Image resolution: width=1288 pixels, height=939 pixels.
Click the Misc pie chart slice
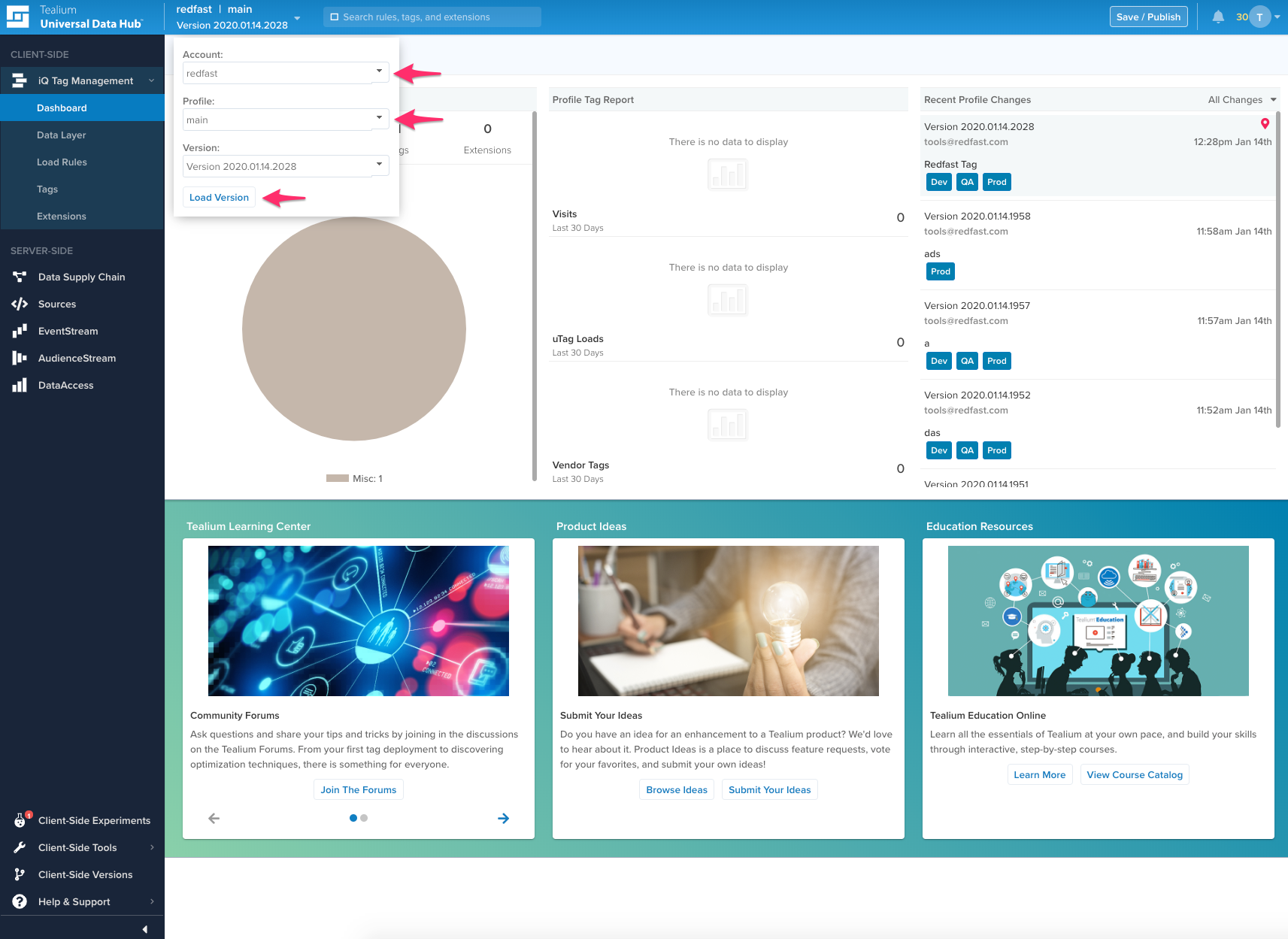coord(354,329)
